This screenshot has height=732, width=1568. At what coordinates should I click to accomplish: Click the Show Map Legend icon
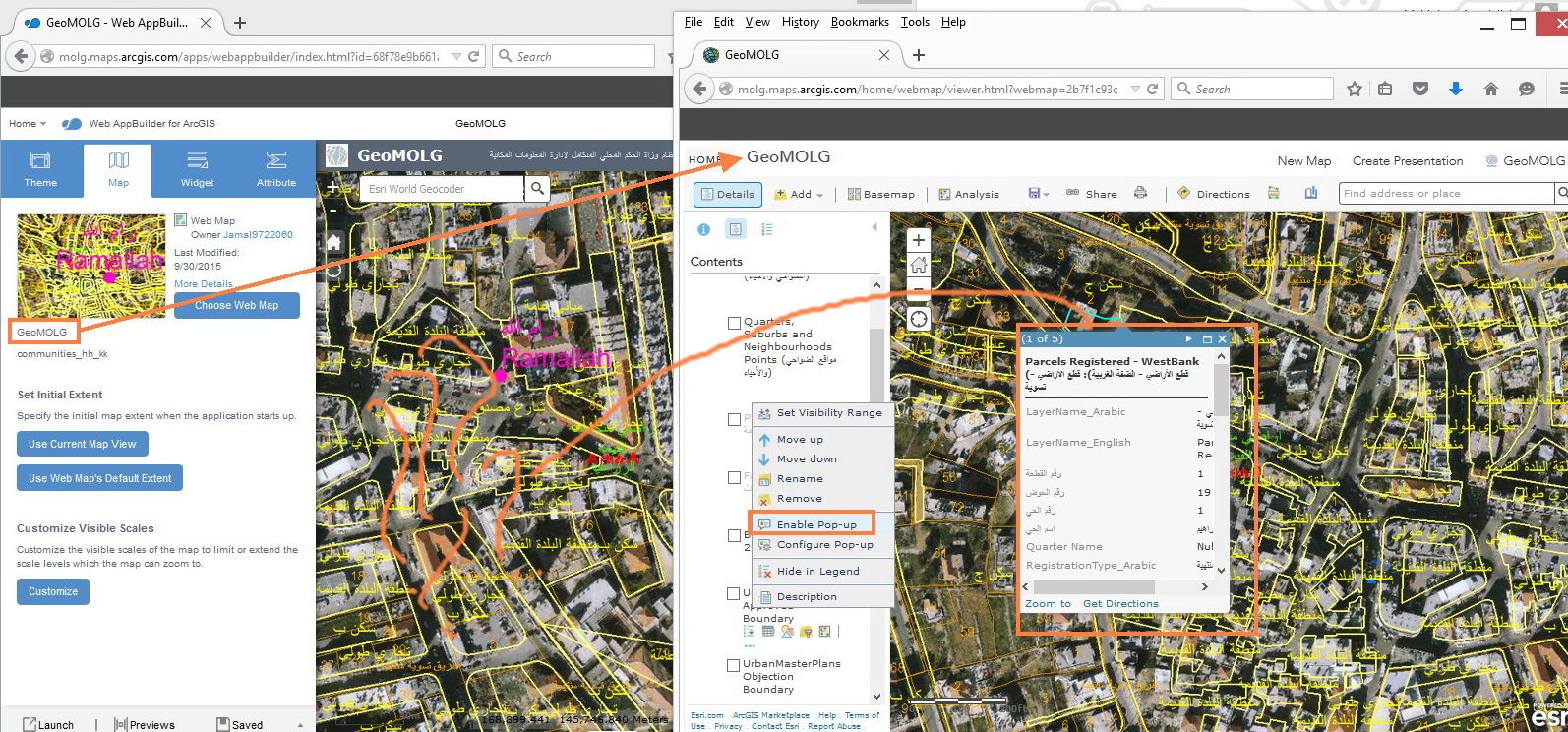[x=767, y=229]
